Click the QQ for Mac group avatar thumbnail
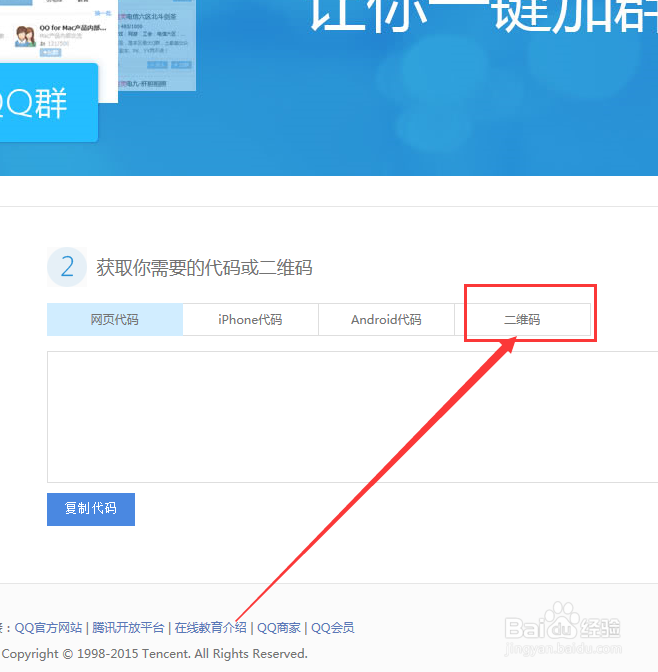658x672 pixels. [25, 36]
